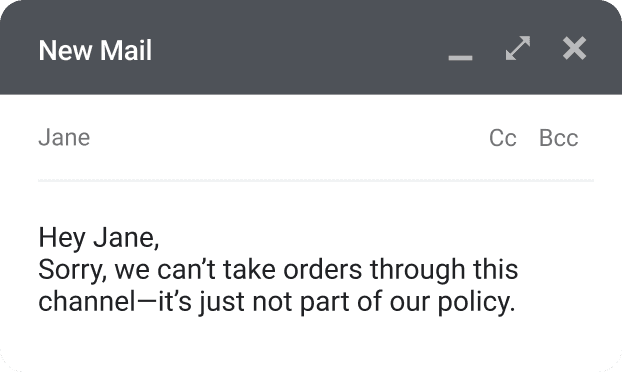The width and height of the screenshot is (622, 372).
Task: Click the word through in the message
Action: pyautogui.click(x=417, y=270)
